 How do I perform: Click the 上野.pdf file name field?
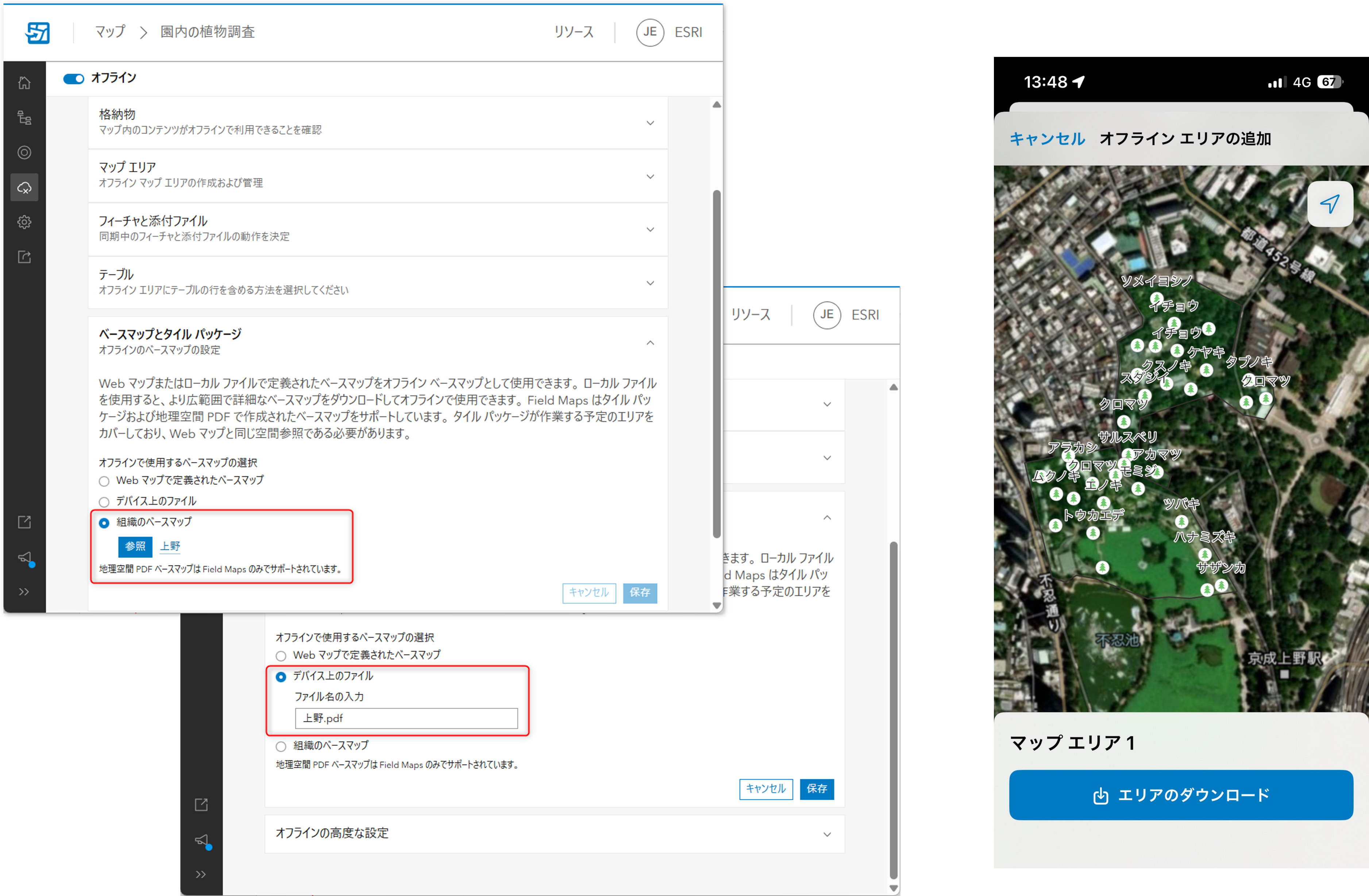pos(406,718)
